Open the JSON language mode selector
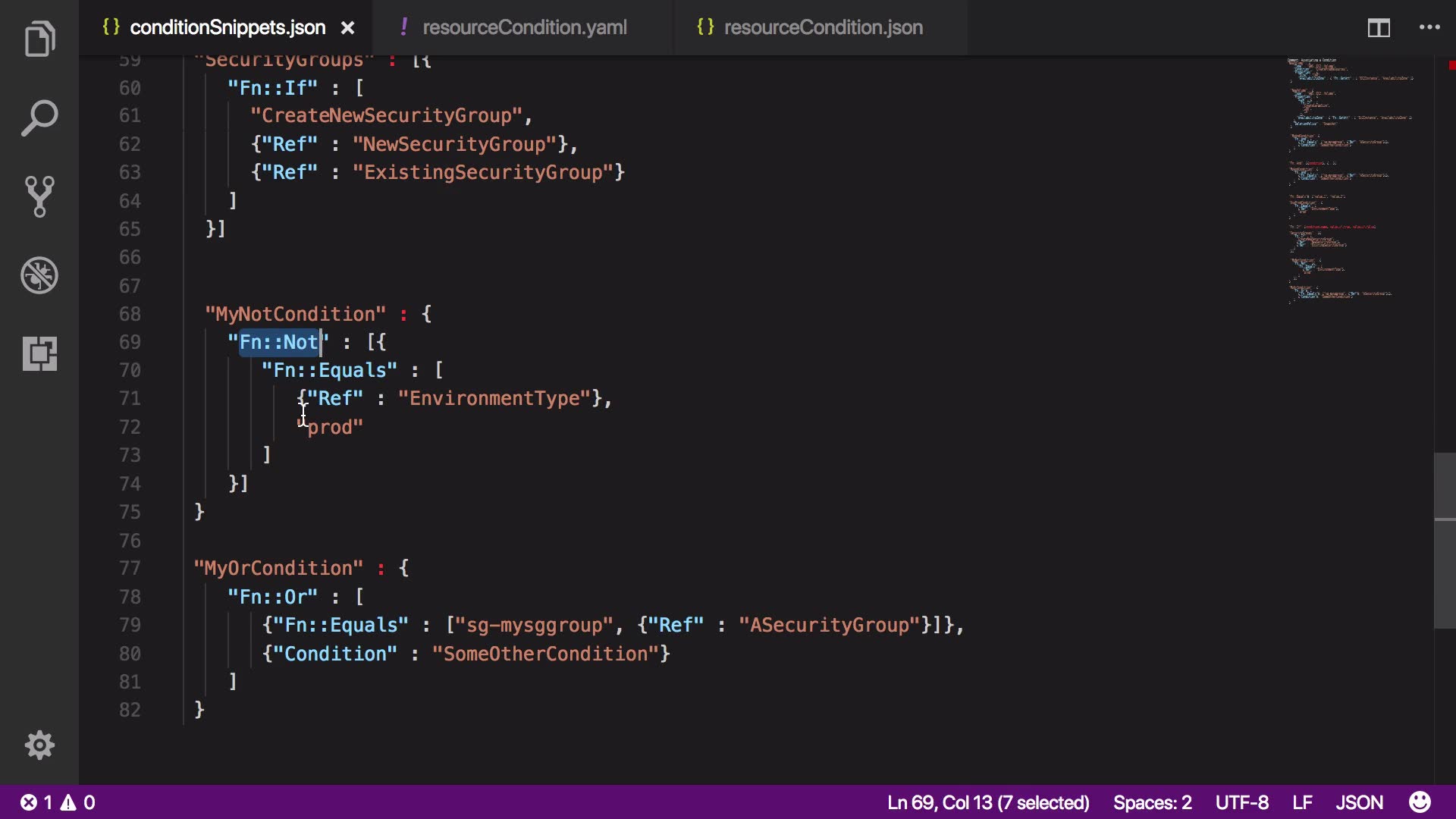 coord(1359,802)
